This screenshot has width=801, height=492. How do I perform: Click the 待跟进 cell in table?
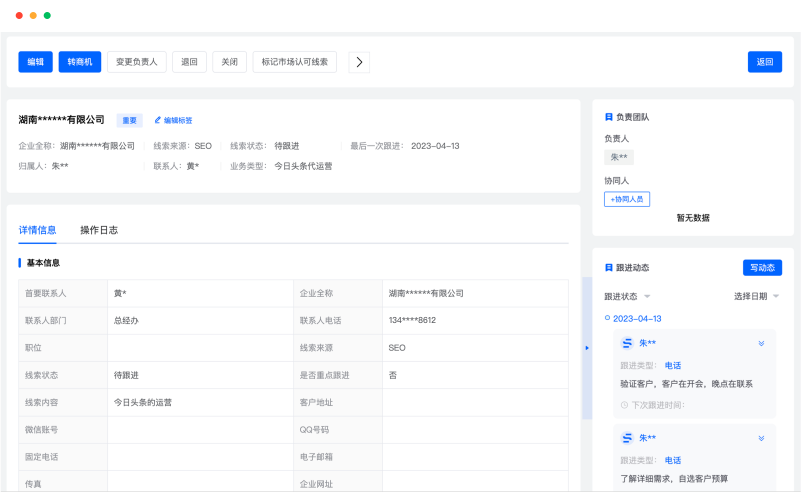[200, 375]
